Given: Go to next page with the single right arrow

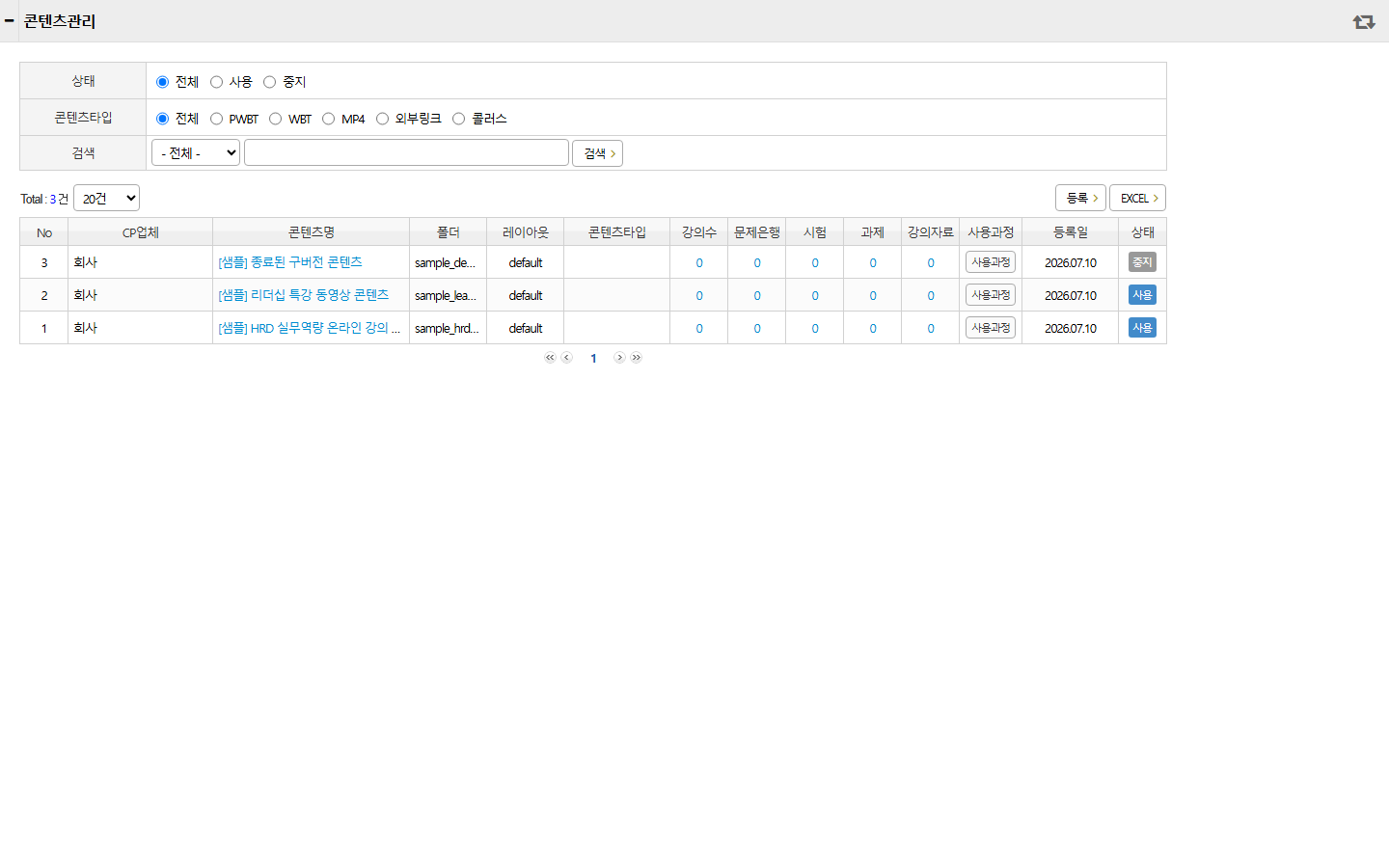Looking at the screenshot, I should 619,358.
